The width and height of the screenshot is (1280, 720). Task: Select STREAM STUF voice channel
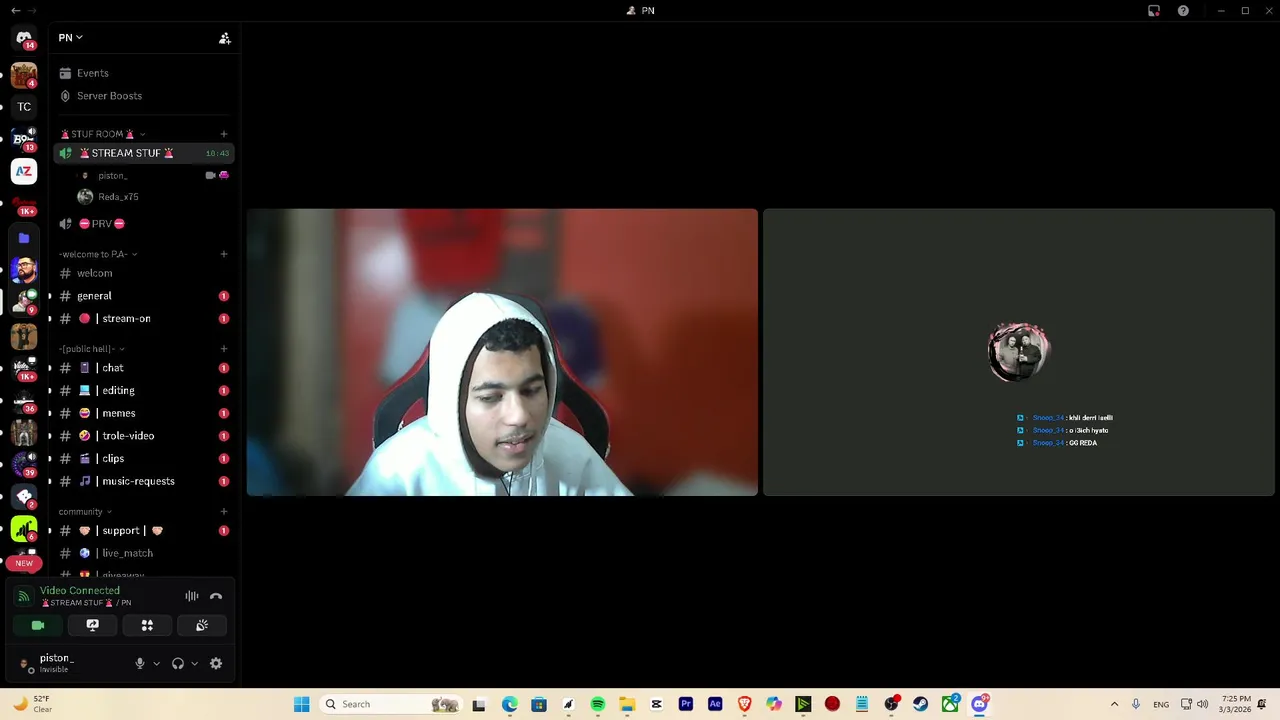[143, 153]
